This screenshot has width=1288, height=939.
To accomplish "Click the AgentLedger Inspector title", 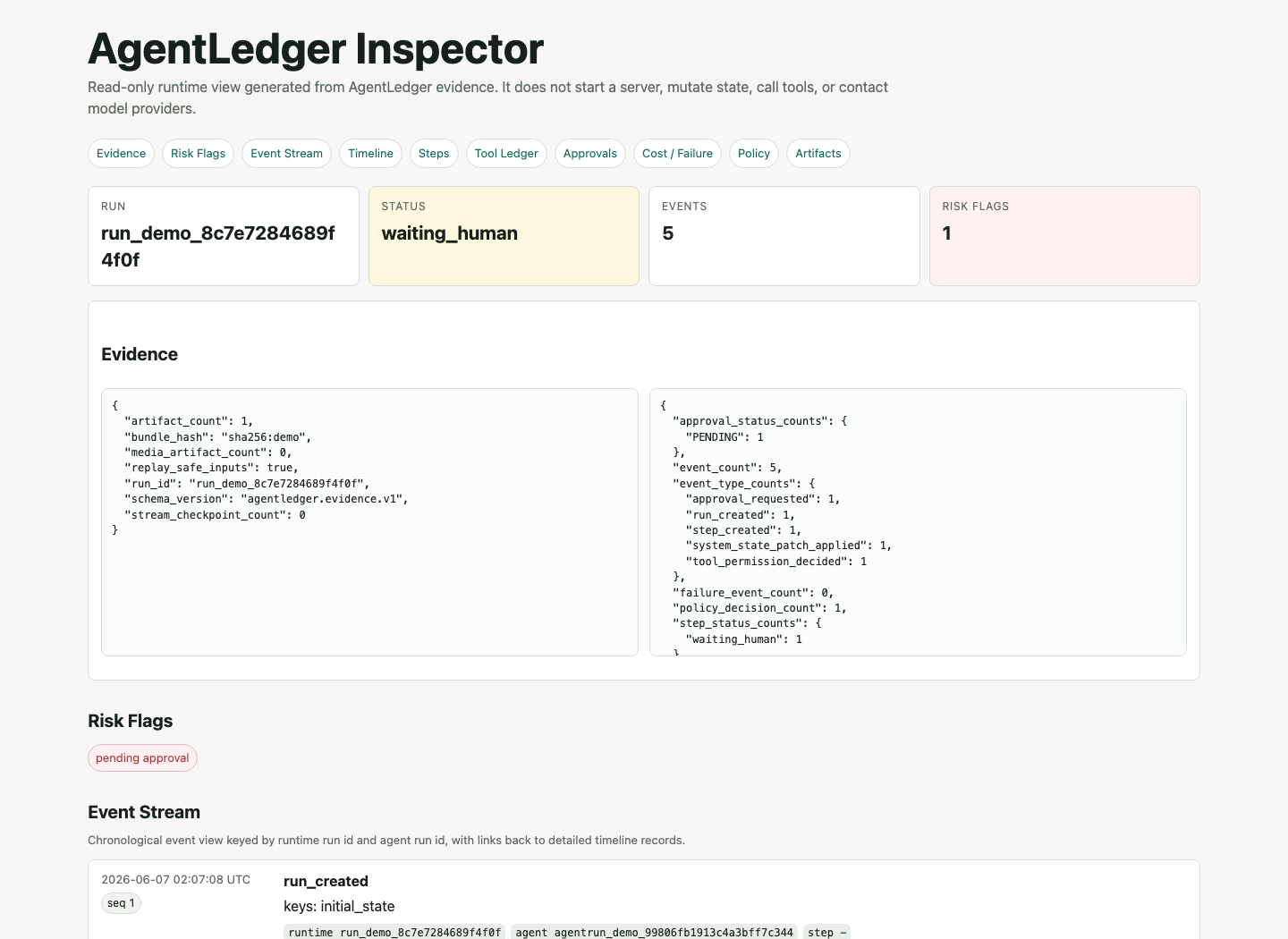I will coord(316,48).
